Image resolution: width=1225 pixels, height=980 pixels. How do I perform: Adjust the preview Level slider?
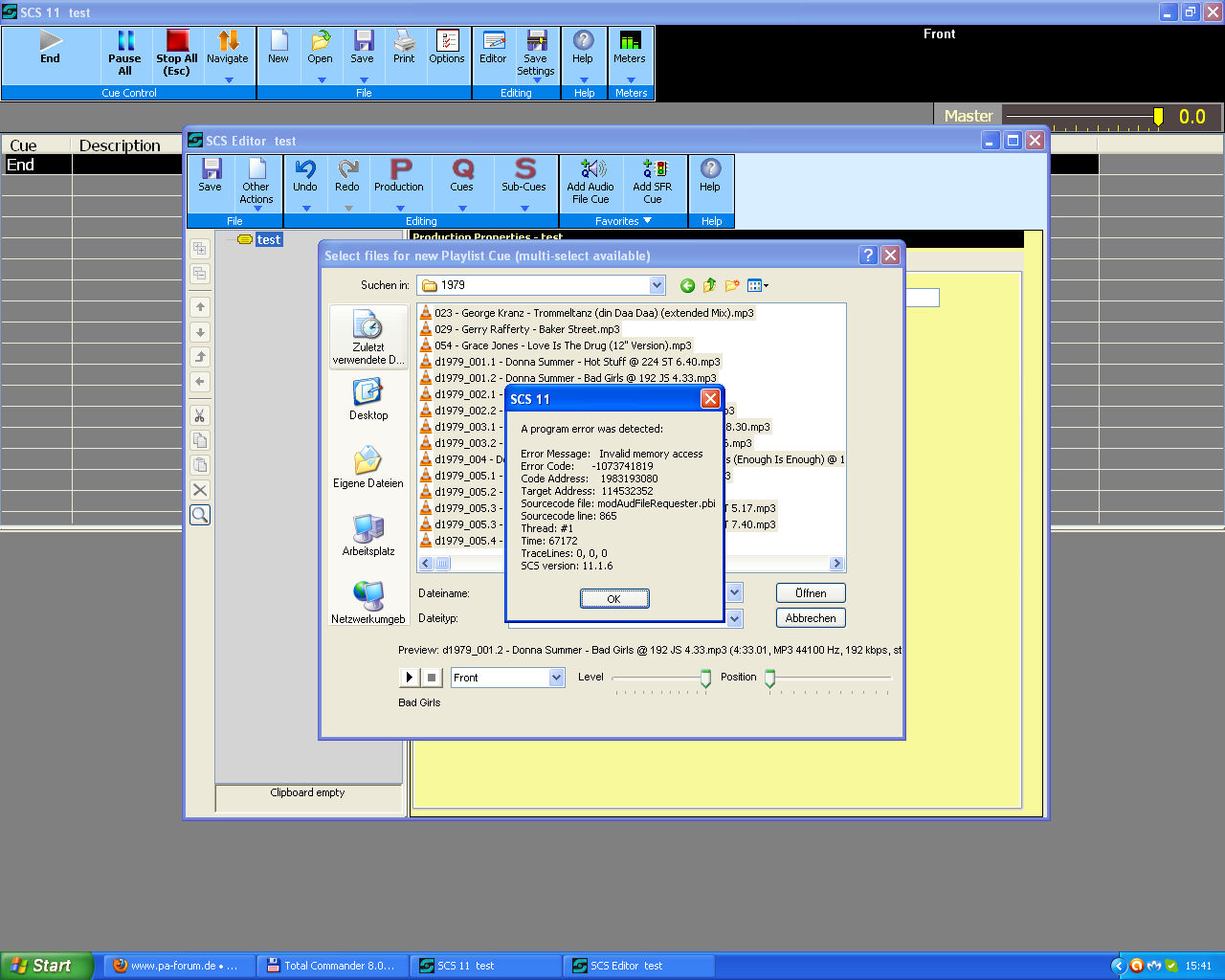coord(705,679)
